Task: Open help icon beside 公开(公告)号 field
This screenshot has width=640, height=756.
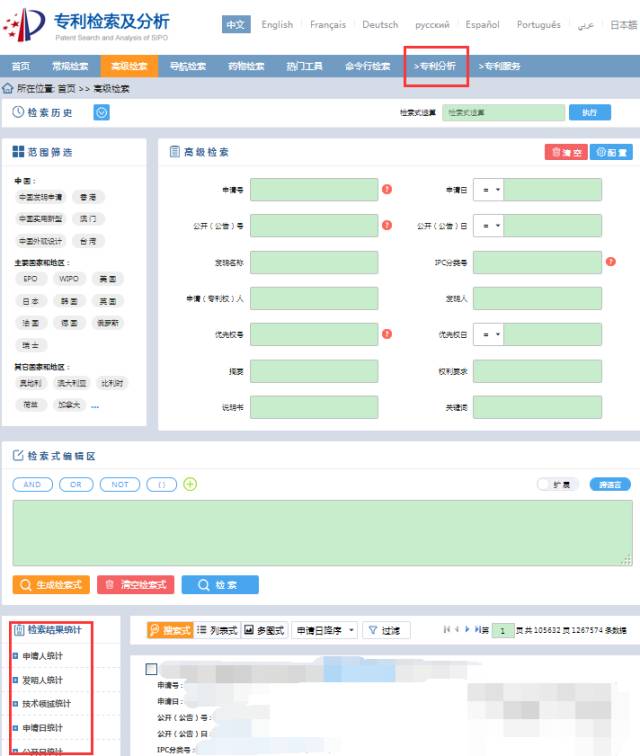Action: [x=387, y=225]
